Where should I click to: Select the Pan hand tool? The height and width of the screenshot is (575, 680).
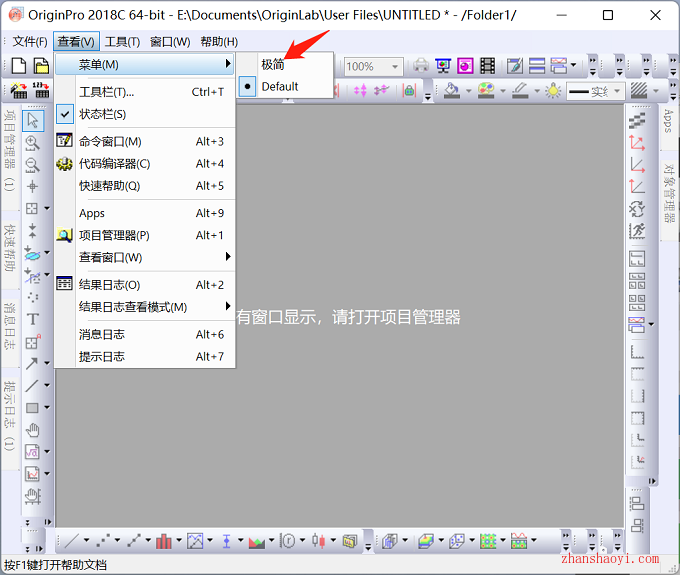pyautogui.click(x=33, y=430)
